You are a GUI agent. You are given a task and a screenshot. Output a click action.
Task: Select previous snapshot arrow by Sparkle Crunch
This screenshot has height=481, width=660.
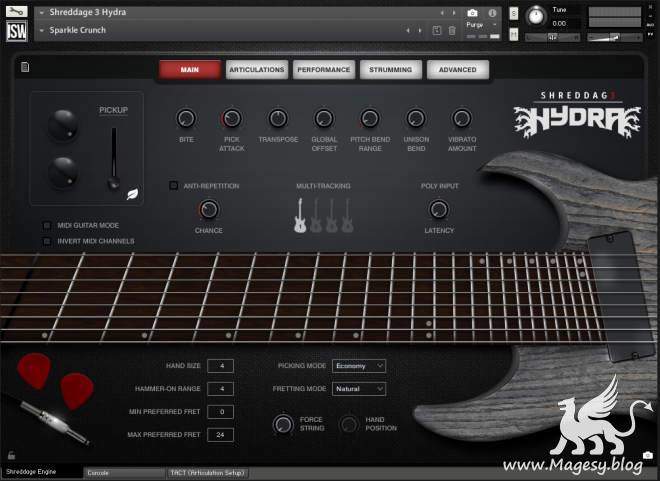pyautogui.click(x=407, y=30)
